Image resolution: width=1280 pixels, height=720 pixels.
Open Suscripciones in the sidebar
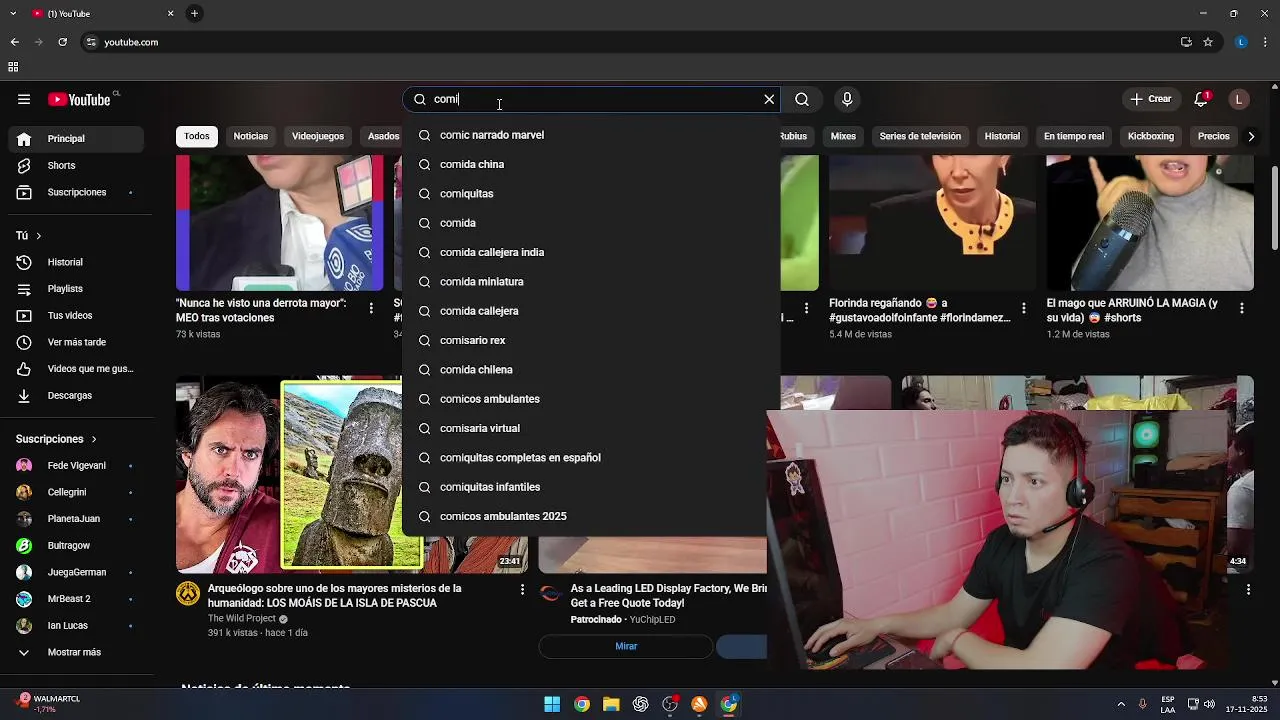coord(76,192)
